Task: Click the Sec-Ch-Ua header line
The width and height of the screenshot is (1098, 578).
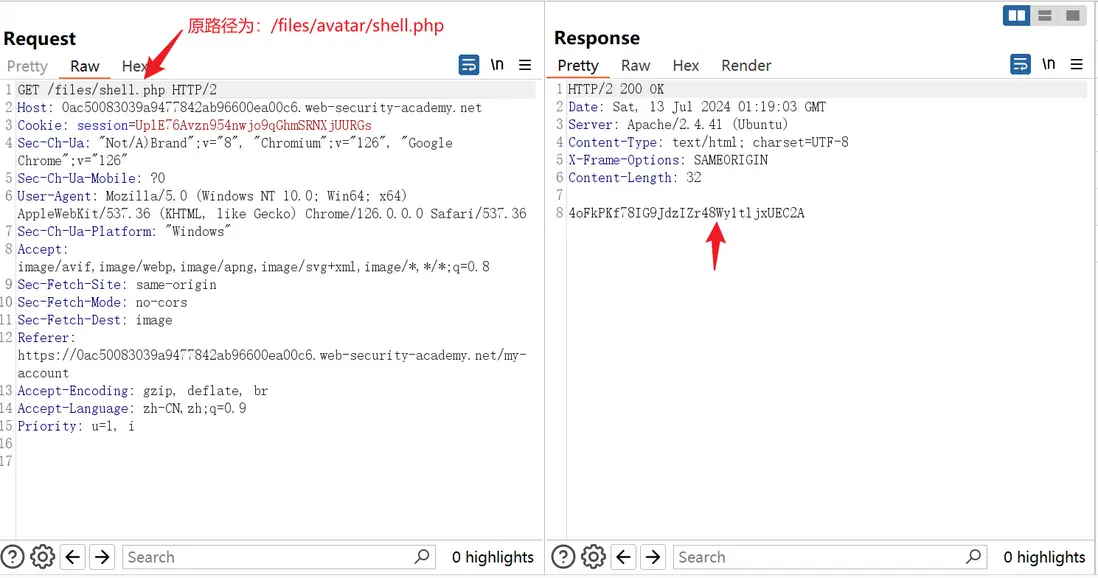Action: pos(235,151)
